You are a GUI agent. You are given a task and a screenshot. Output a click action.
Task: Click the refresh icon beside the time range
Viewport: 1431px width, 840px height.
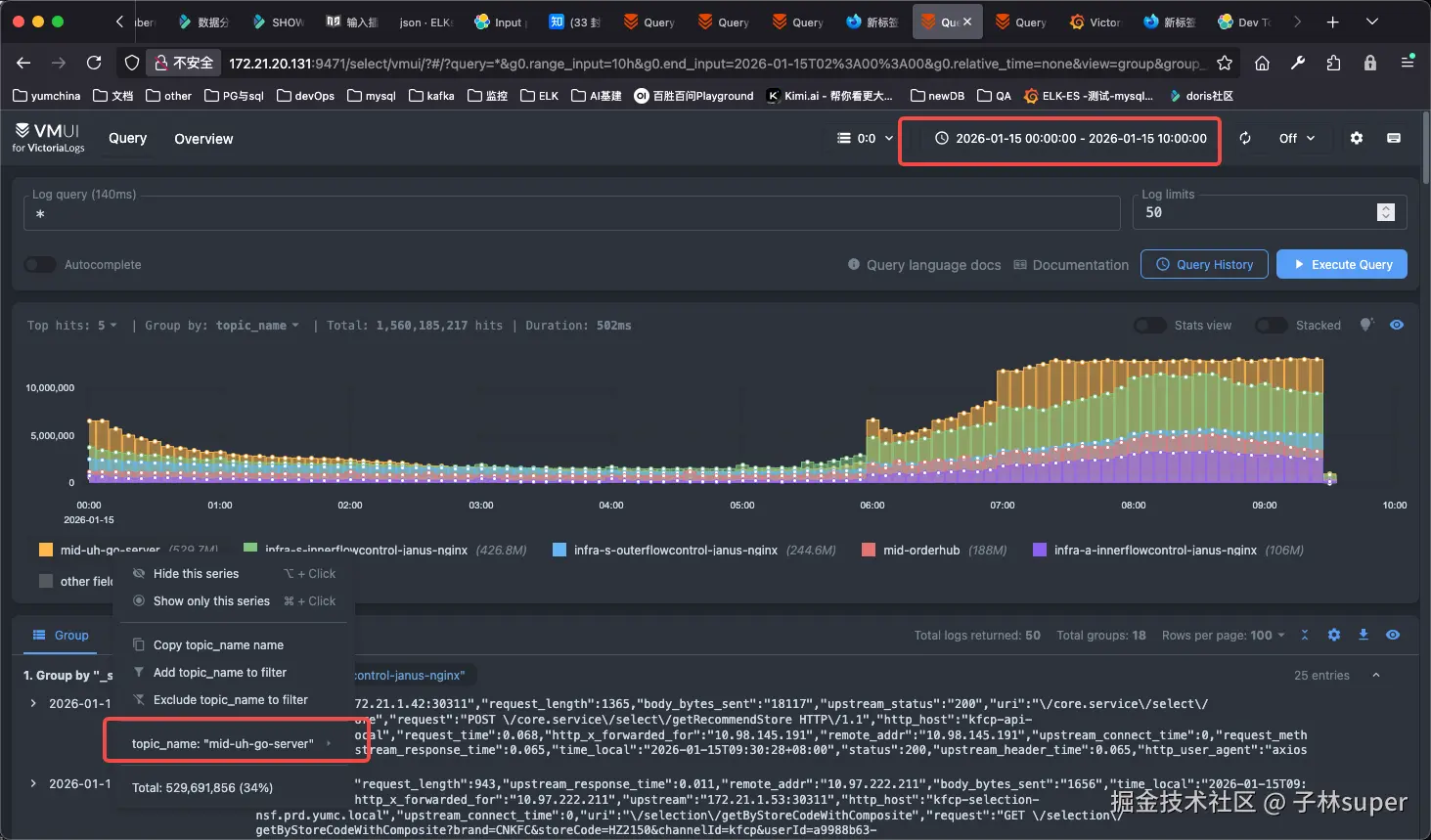tap(1244, 139)
